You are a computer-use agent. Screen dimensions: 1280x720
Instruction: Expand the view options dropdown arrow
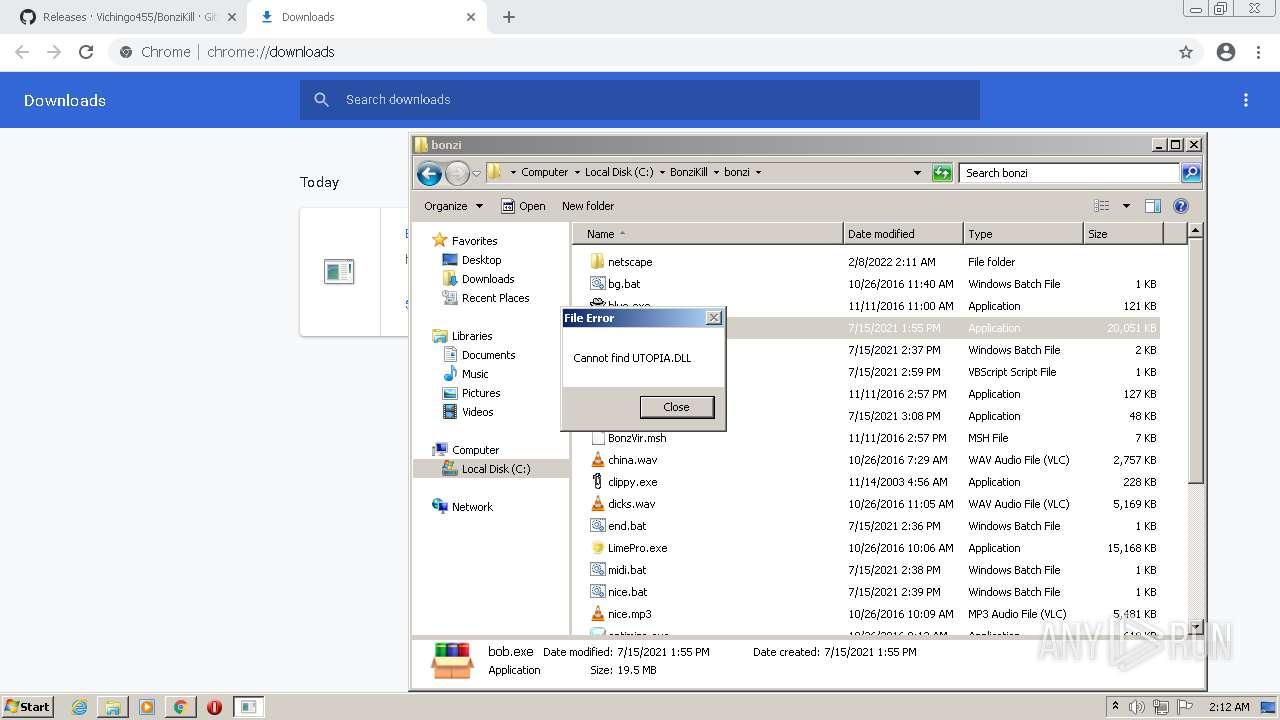click(1126, 206)
